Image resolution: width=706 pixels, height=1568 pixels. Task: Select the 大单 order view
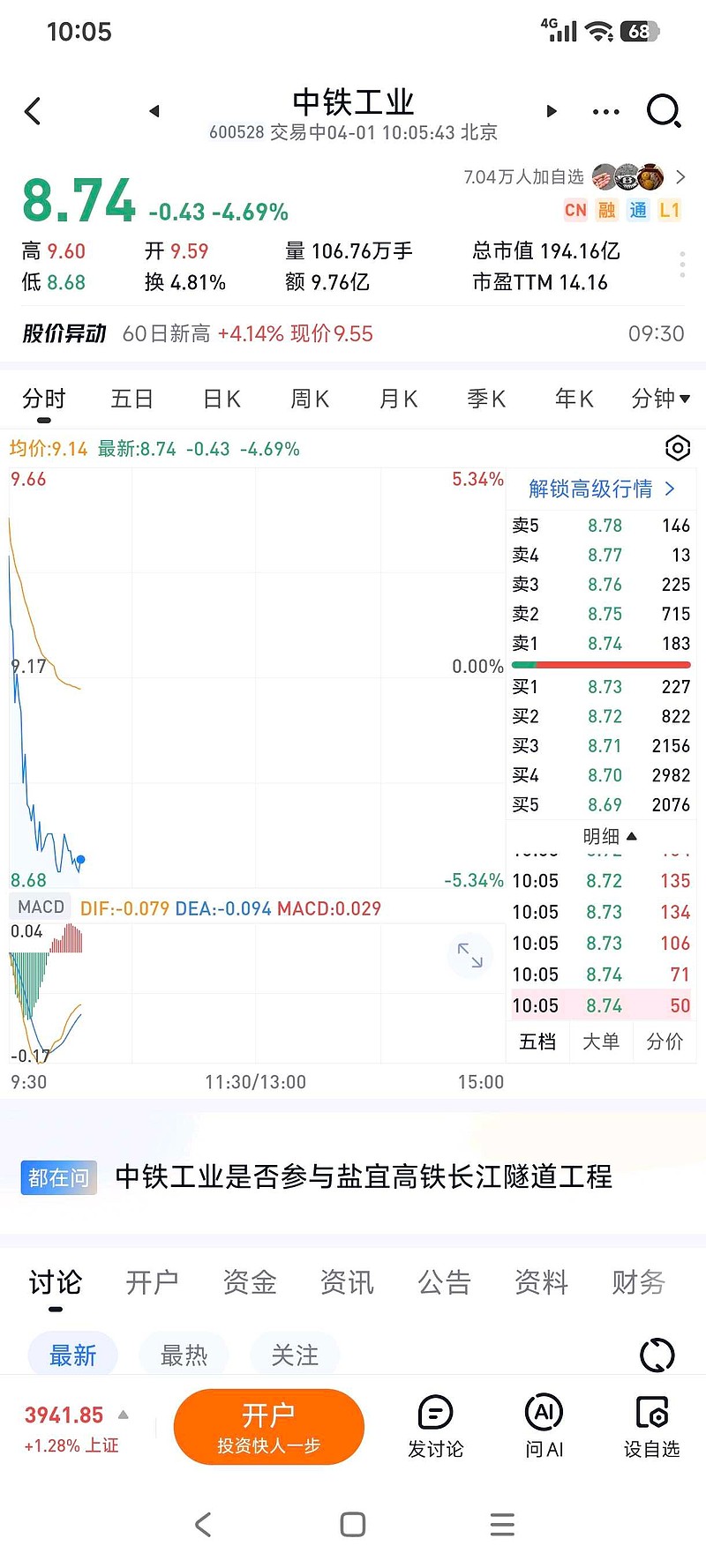coord(601,1042)
